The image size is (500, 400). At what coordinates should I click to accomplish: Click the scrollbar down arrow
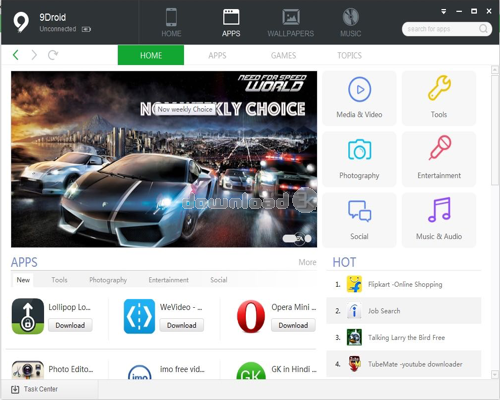pos(495,375)
